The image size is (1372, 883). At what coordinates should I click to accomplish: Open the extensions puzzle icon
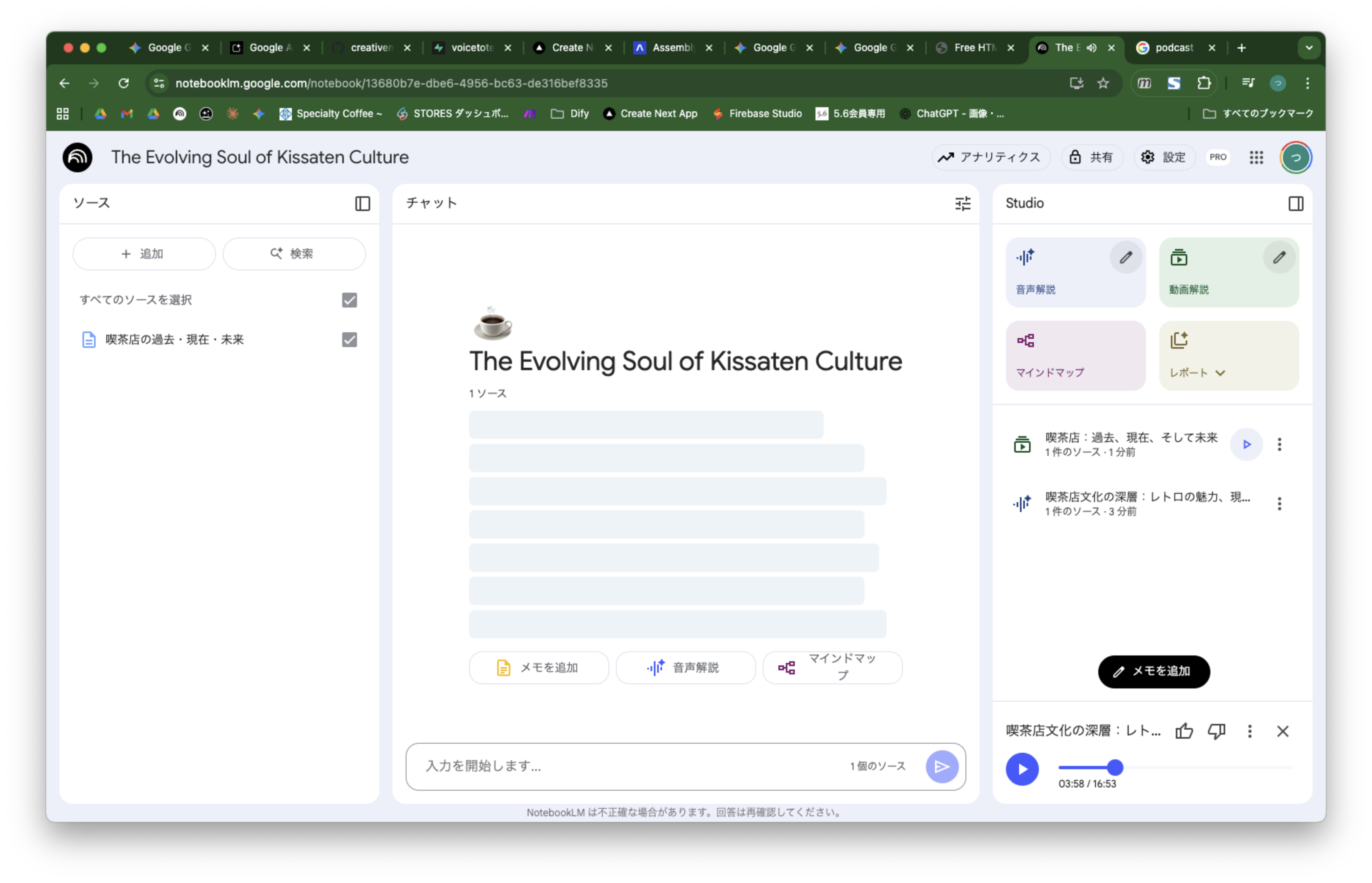[1203, 83]
